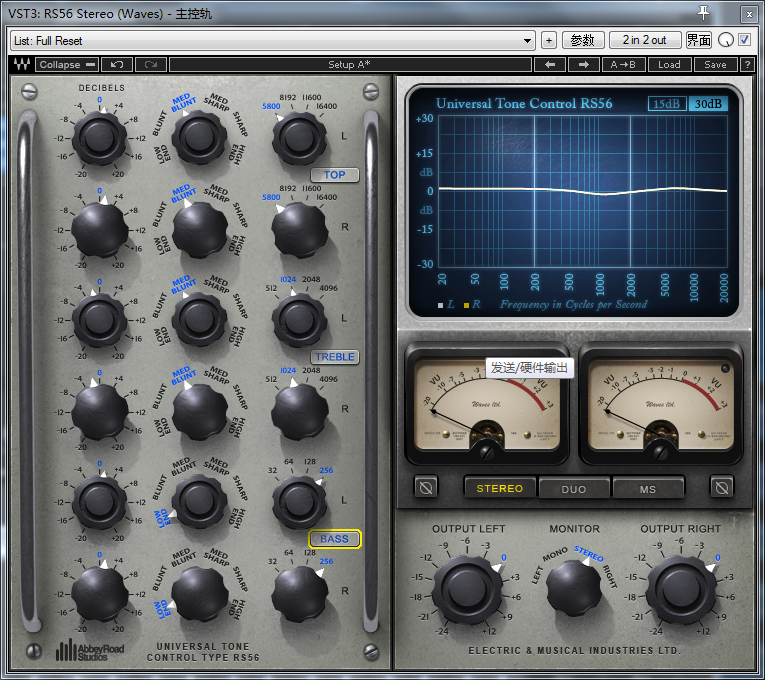Screen dimensions: 765x680
Task: Click the Load button
Action: click(x=669, y=64)
